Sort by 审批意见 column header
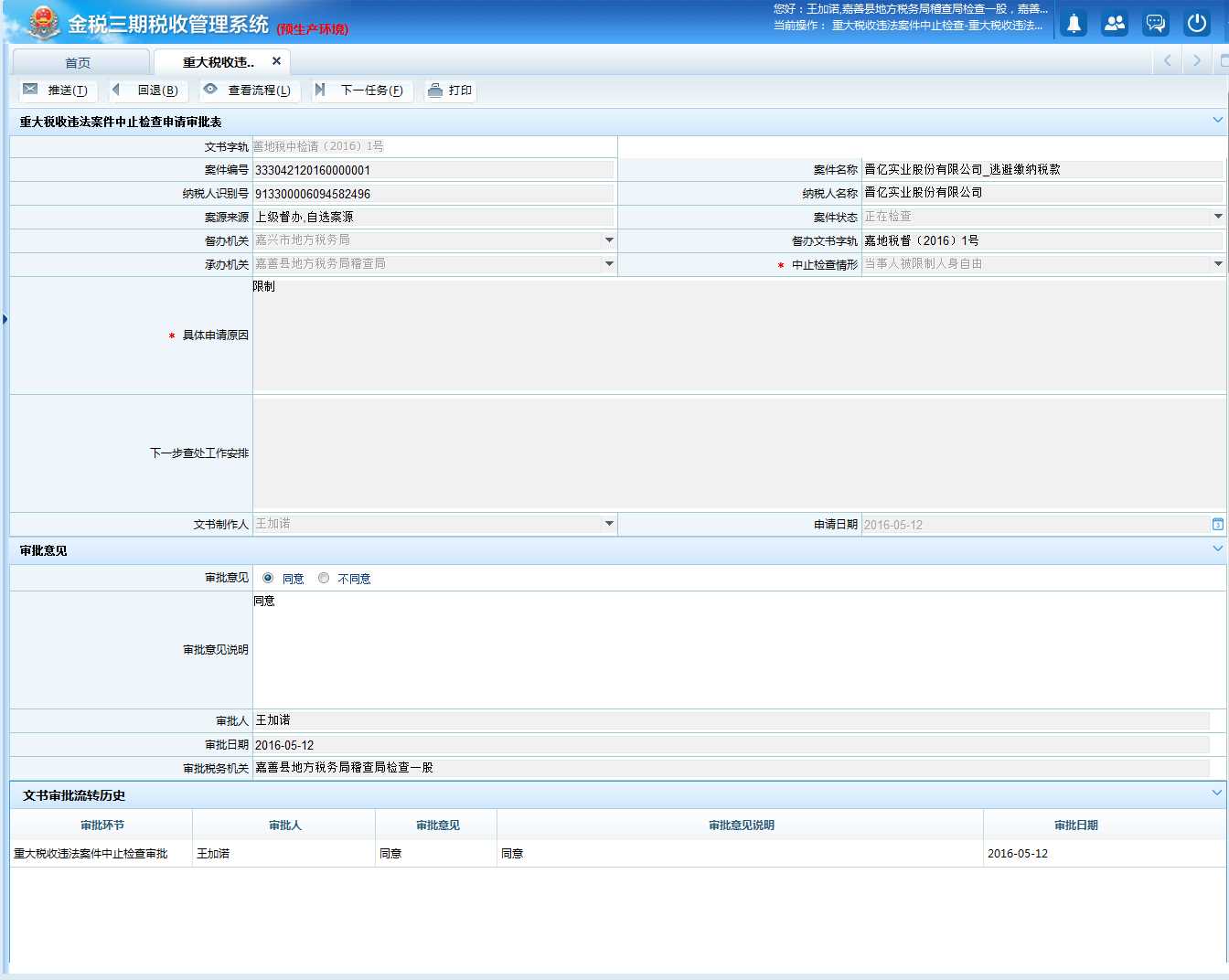1229x980 pixels. (x=437, y=825)
